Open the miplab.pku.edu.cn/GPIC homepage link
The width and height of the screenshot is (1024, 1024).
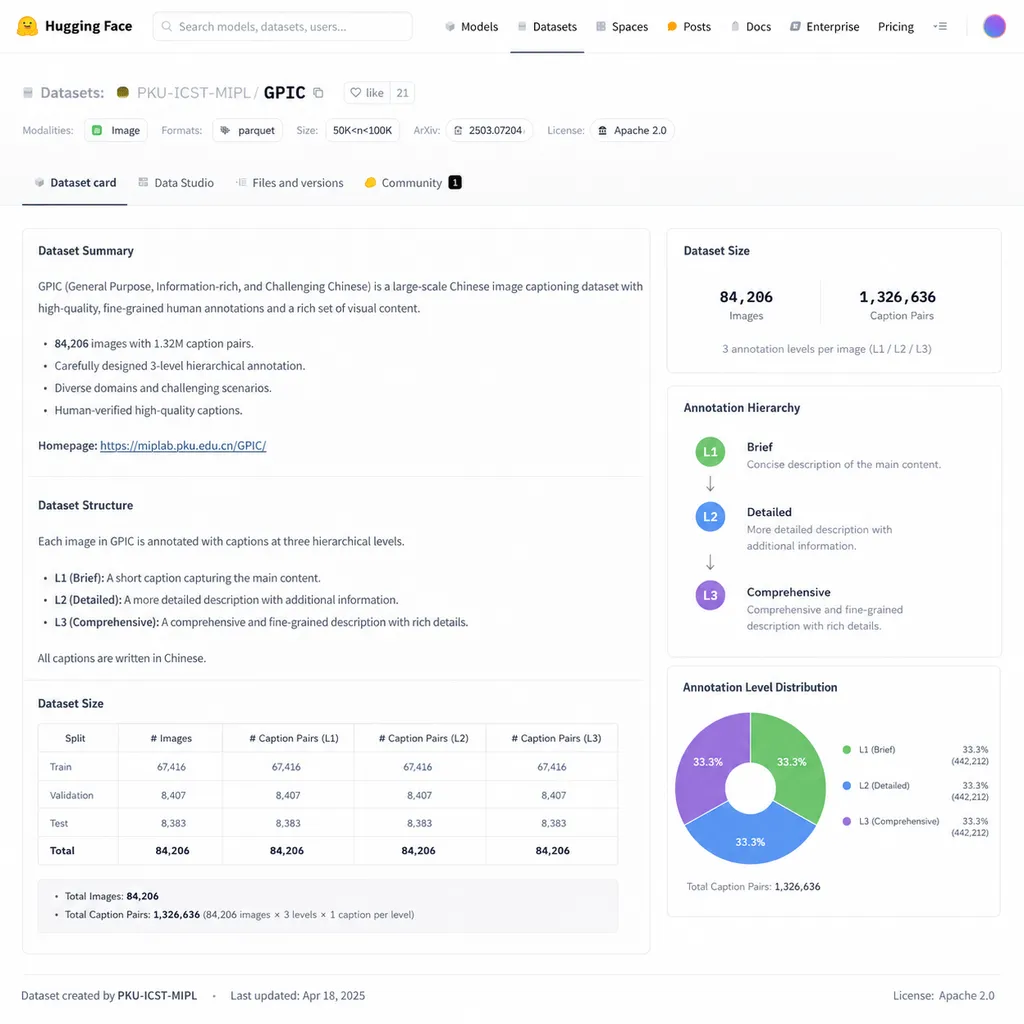pyautogui.click(x=183, y=445)
